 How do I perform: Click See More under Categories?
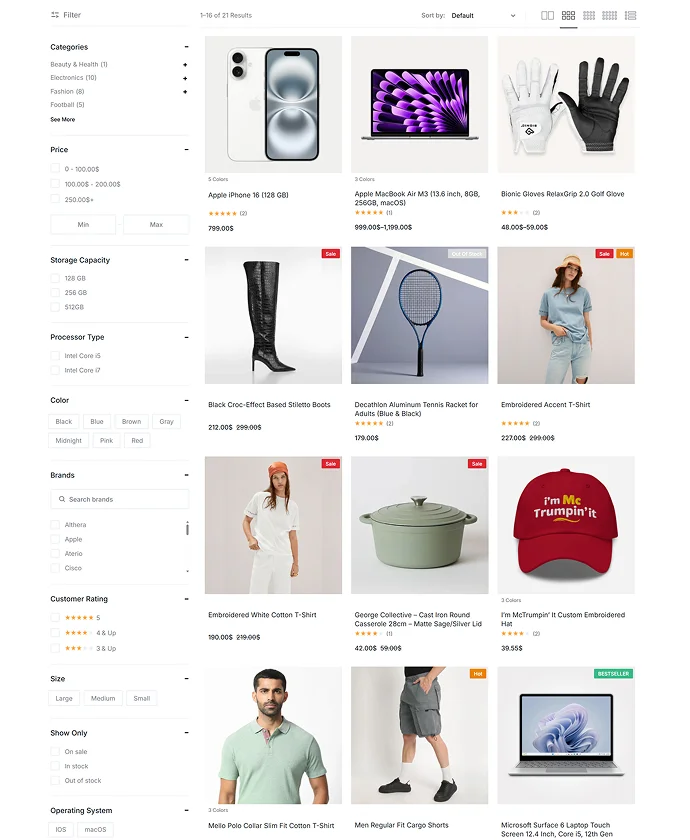click(x=63, y=119)
